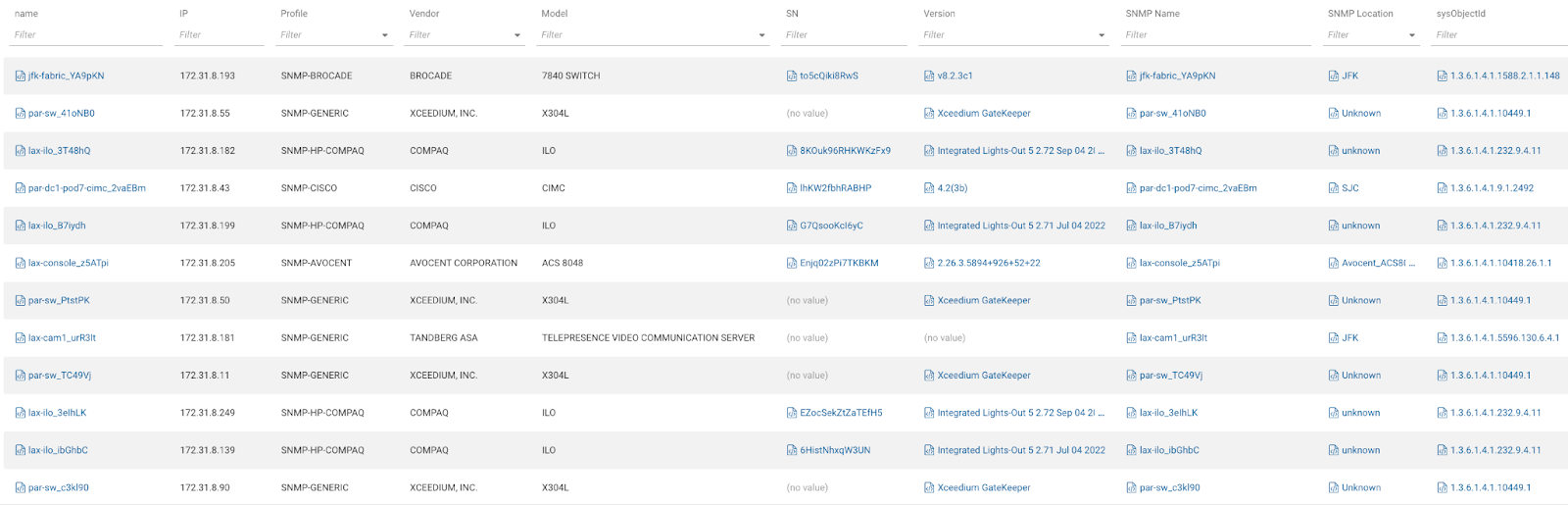Image resolution: width=1568 pixels, height=505 pixels.
Task: Click IP address 172.31.8.43
Action: point(205,188)
